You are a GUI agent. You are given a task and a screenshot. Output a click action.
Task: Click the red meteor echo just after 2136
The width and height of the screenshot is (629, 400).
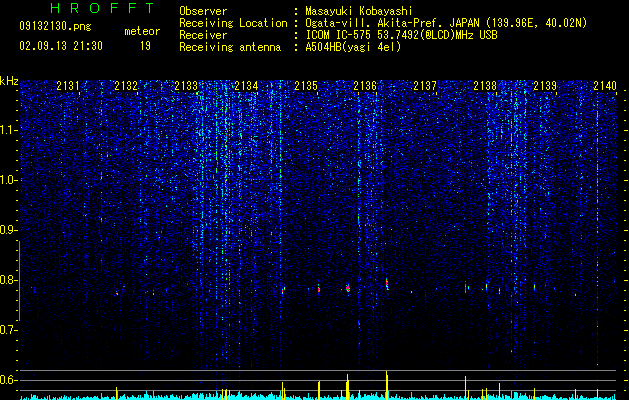(387, 284)
